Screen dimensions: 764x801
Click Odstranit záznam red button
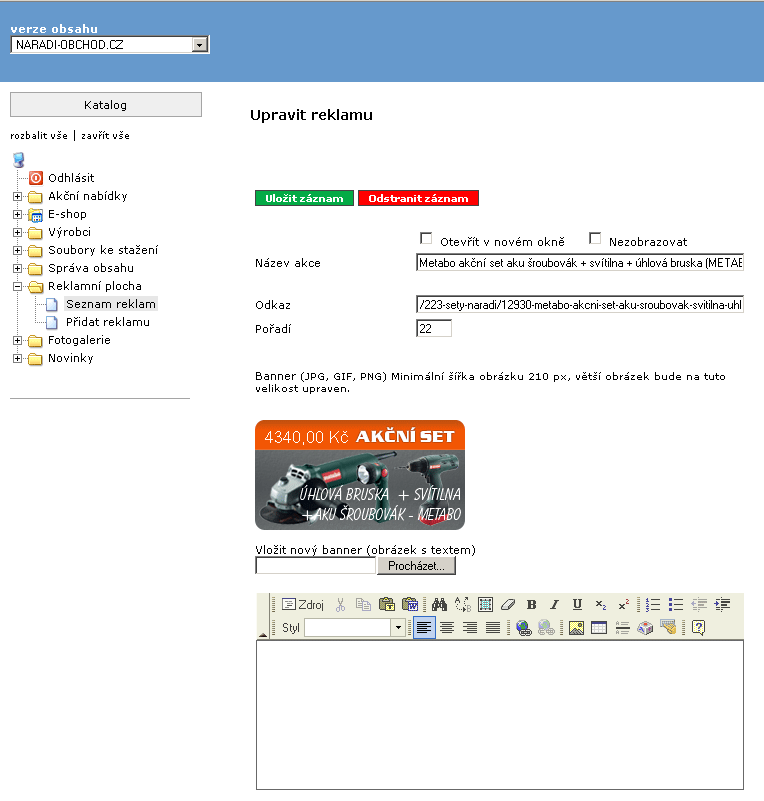(x=418, y=198)
